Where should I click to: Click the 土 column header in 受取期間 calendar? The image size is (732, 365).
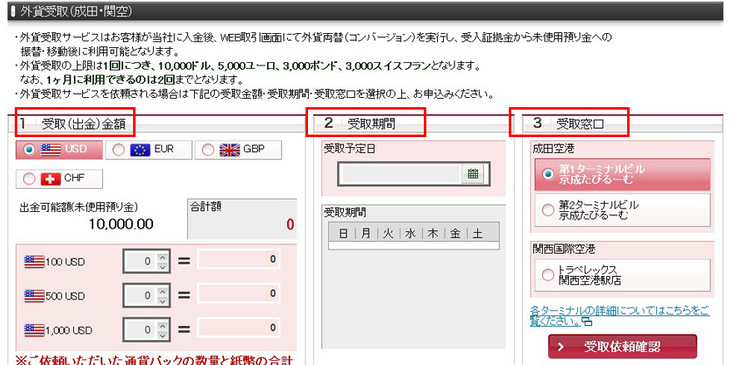click(x=478, y=233)
